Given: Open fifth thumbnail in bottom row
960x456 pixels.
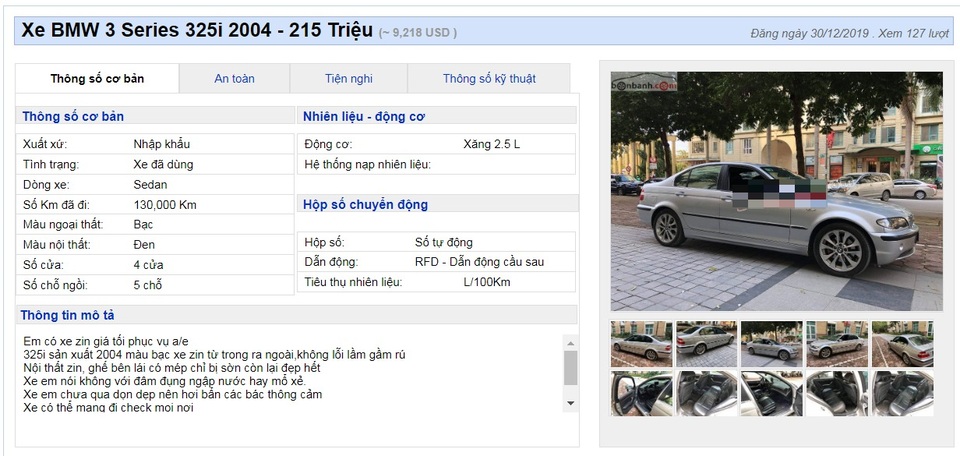Looking at the screenshot, I should [x=902, y=393].
